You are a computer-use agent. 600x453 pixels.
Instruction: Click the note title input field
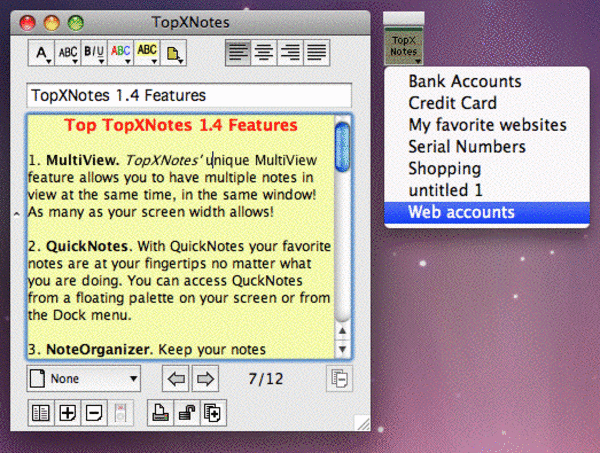(x=189, y=96)
